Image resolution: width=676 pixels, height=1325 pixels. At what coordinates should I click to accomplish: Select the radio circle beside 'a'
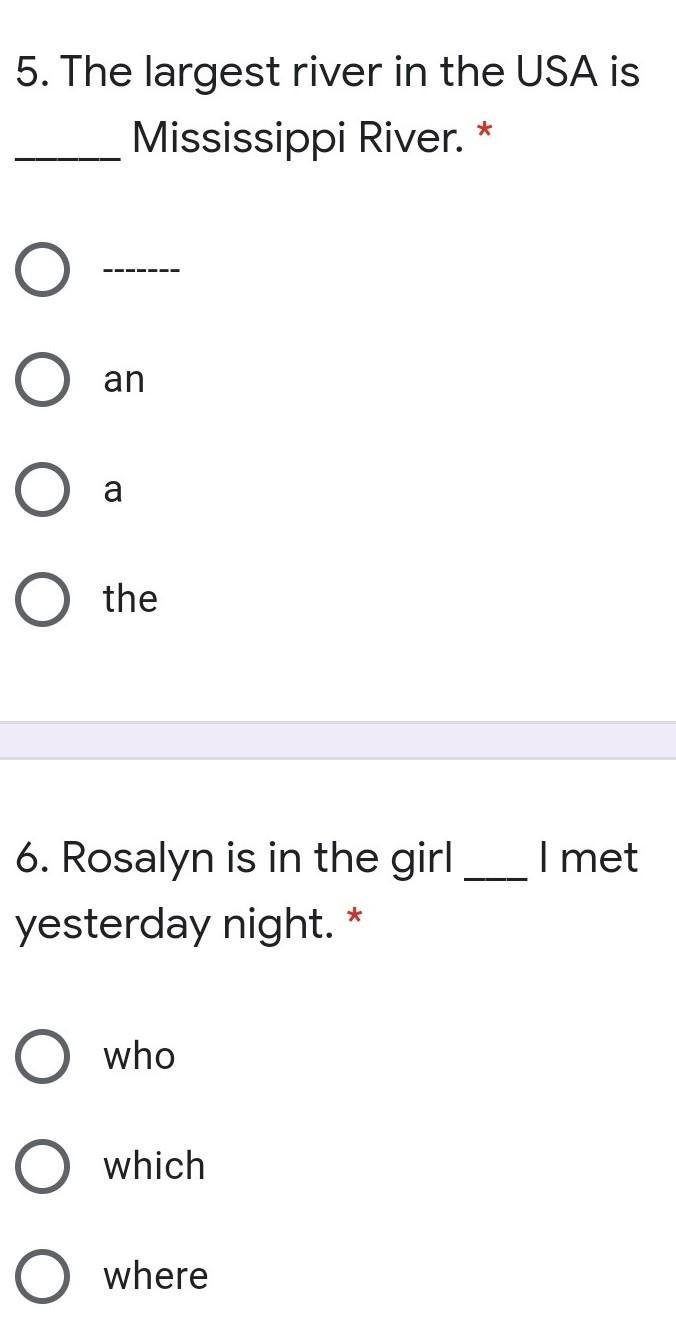coord(43,490)
